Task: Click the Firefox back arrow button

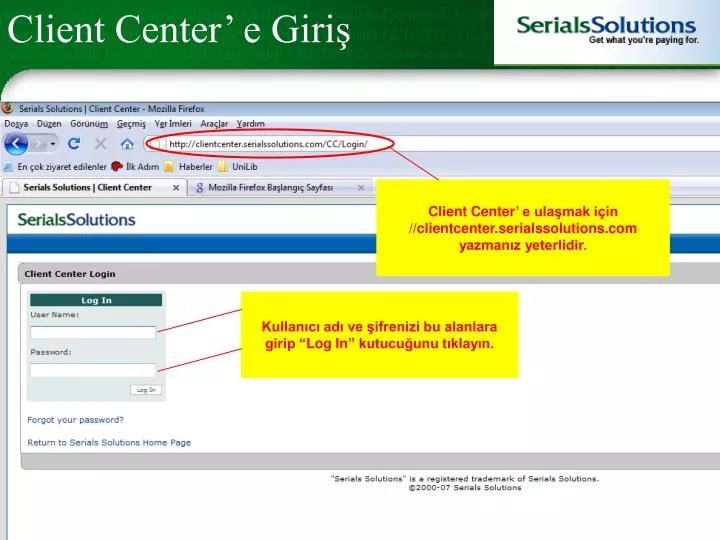Action: (16, 144)
